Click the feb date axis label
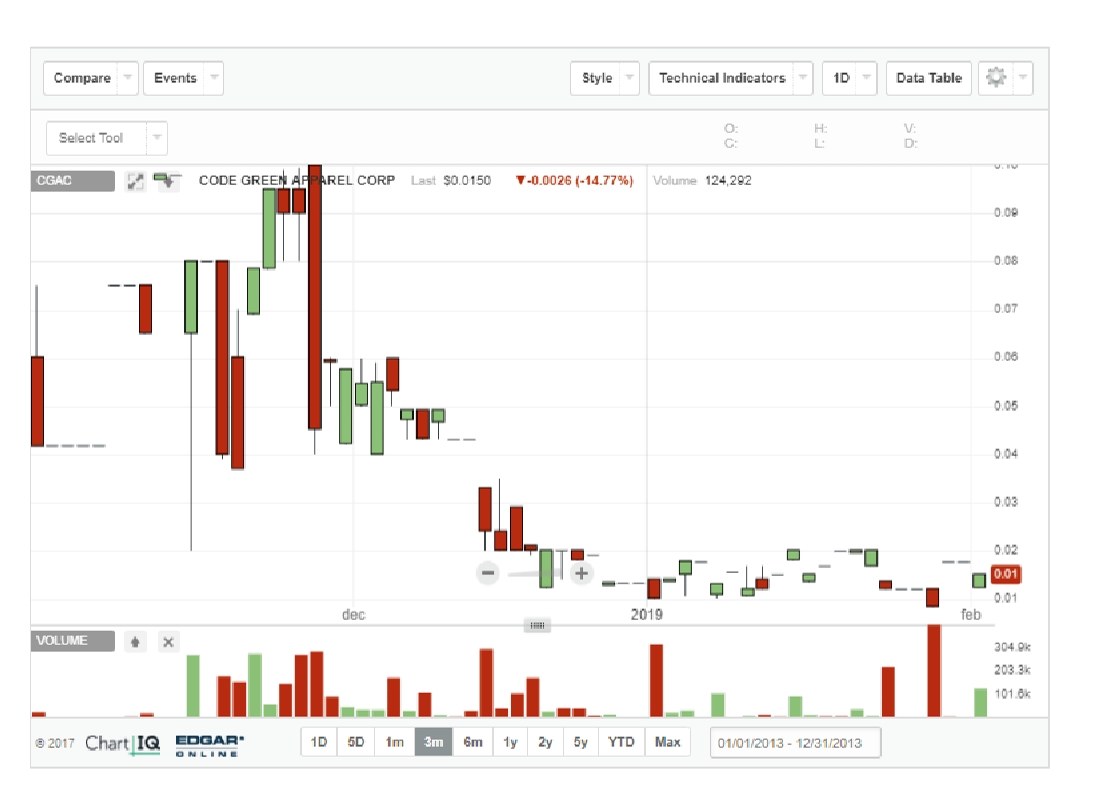 tap(971, 615)
